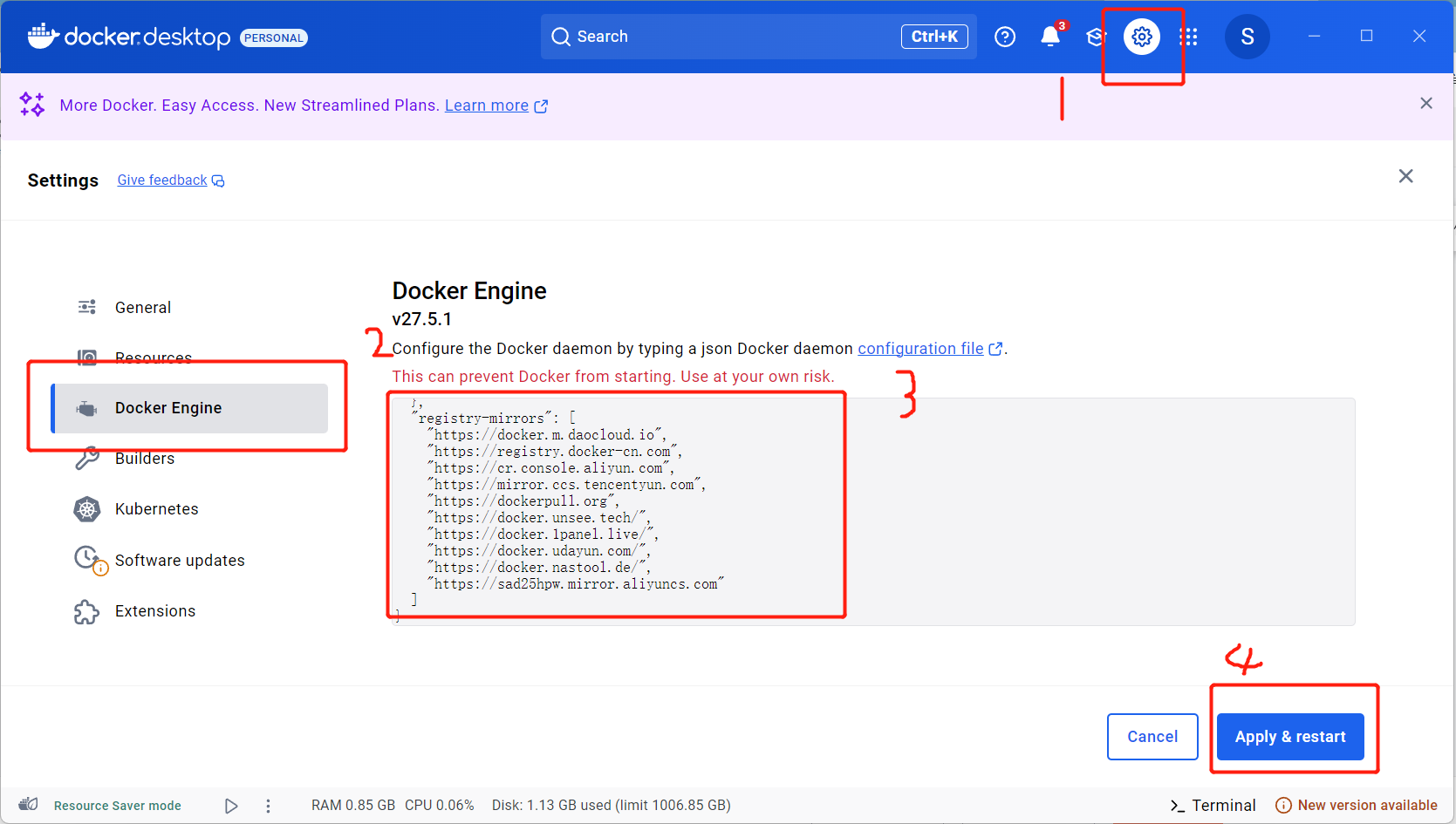Screen dimensions: 1456x824
Task: Open the notifications bell
Action: [x=1050, y=37]
